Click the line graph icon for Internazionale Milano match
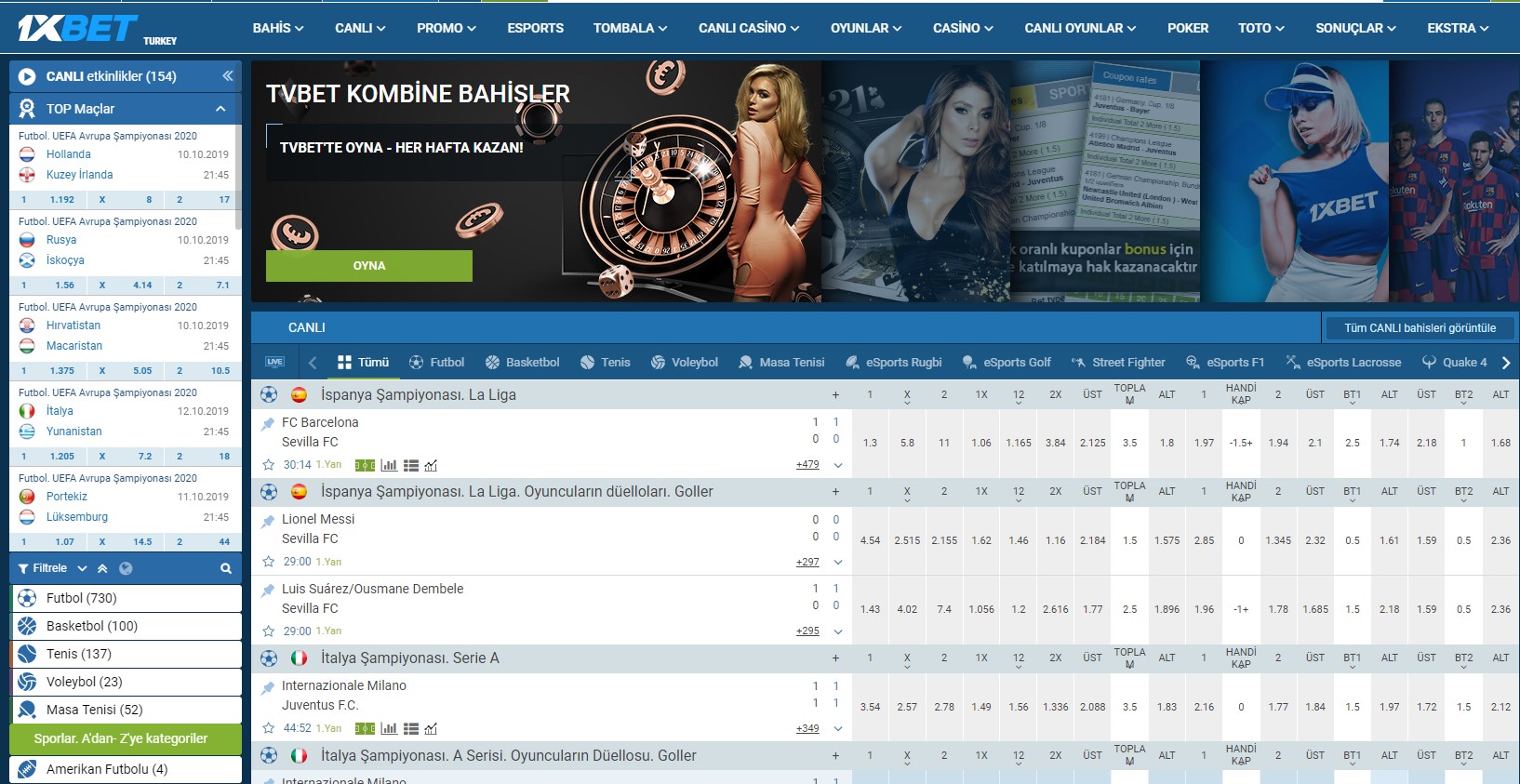 (431, 729)
